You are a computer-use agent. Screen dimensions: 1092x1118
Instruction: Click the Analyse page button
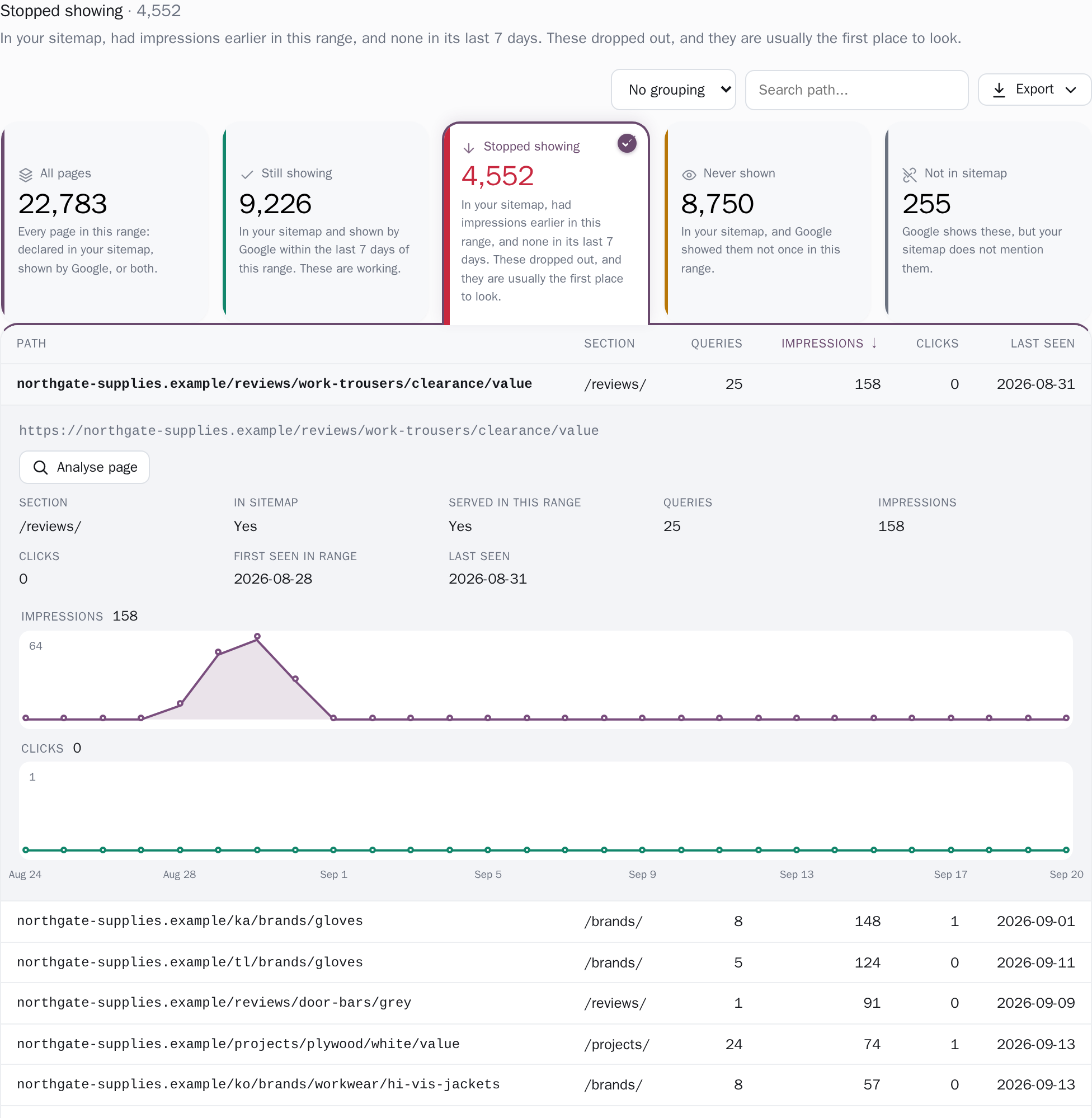pos(84,467)
